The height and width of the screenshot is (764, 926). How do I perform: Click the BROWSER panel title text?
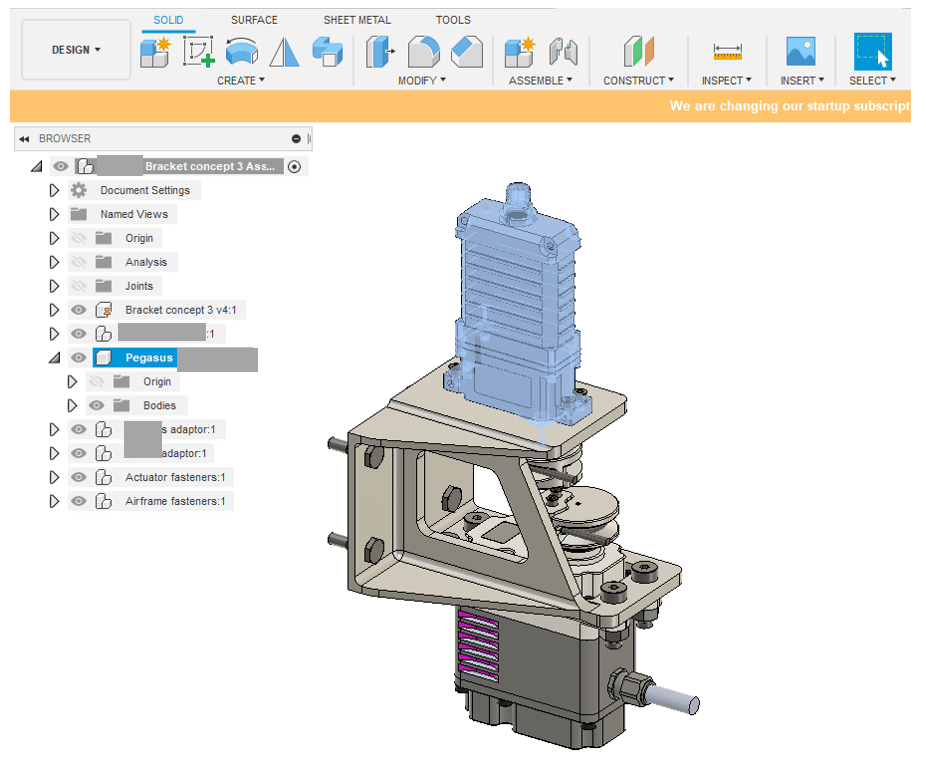click(x=65, y=139)
